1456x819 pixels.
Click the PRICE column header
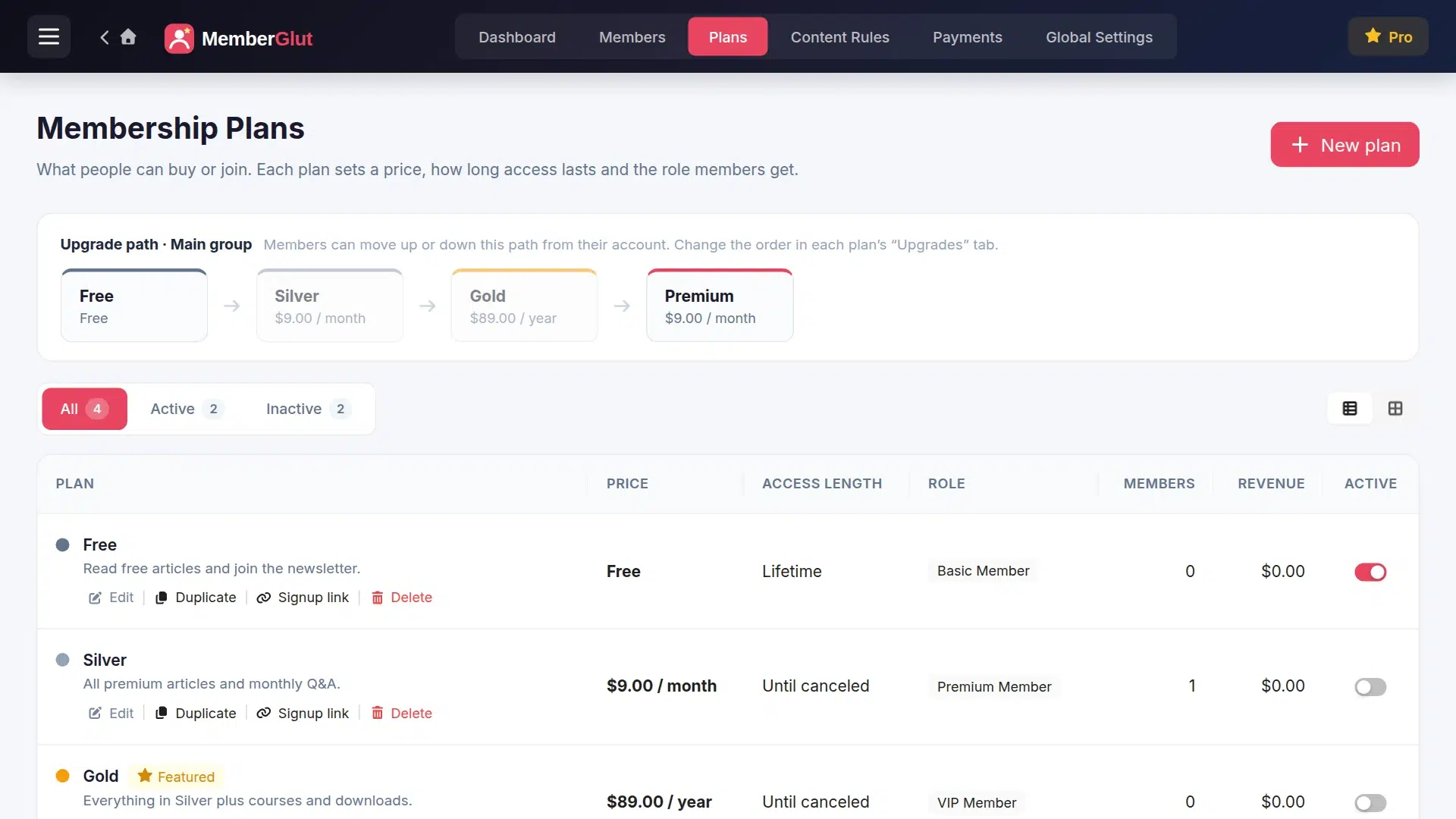[x=627, y=484]
